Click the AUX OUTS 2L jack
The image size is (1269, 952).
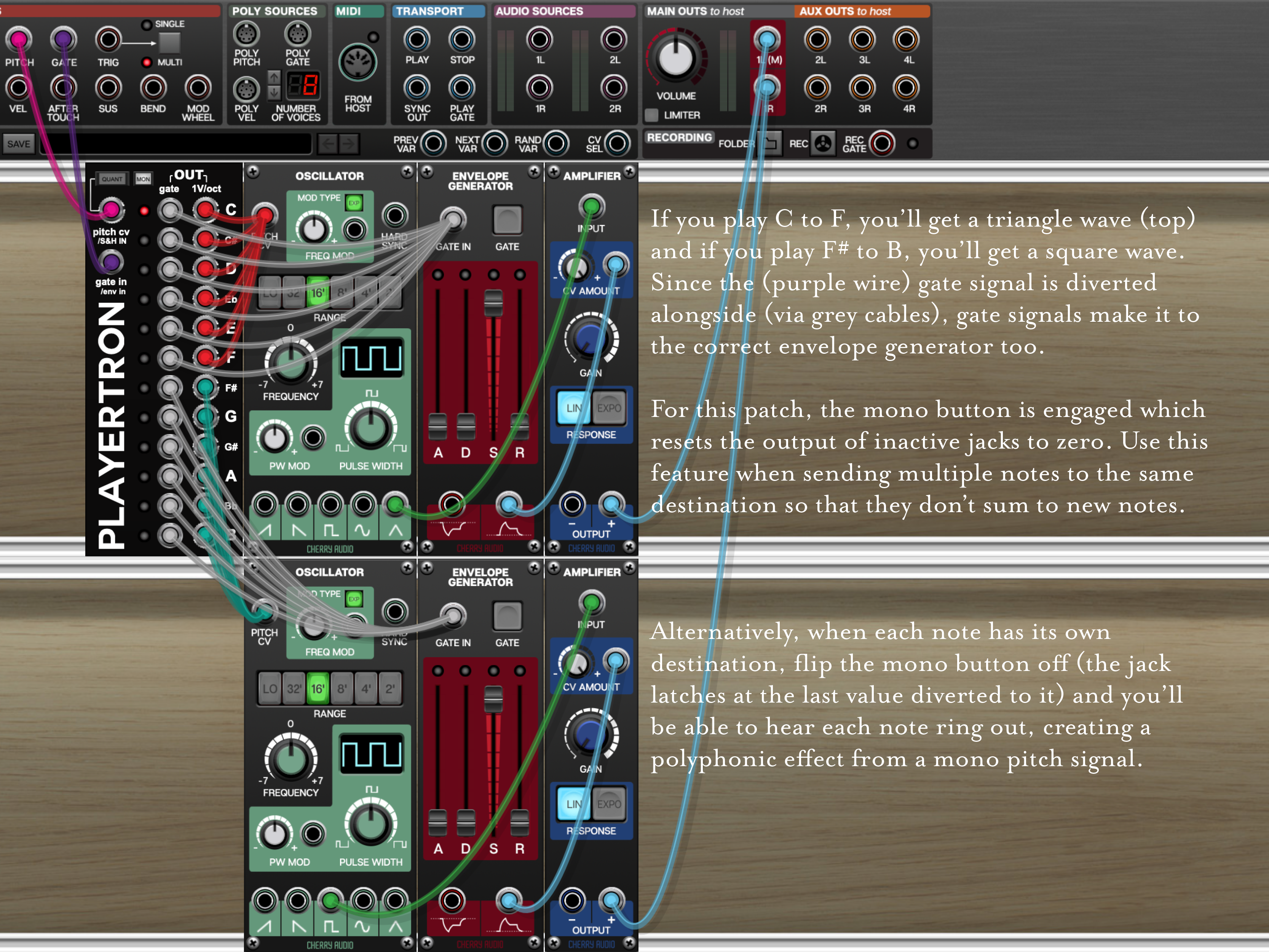pos(817,40)
